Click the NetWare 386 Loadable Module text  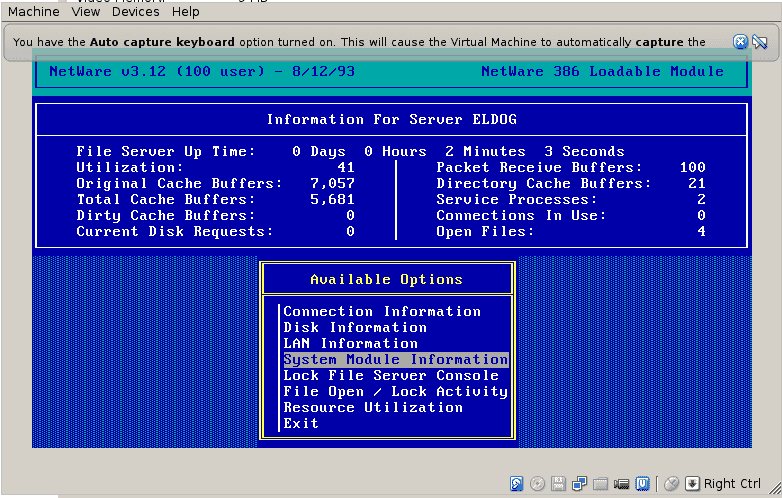click(x=602, y=71)
